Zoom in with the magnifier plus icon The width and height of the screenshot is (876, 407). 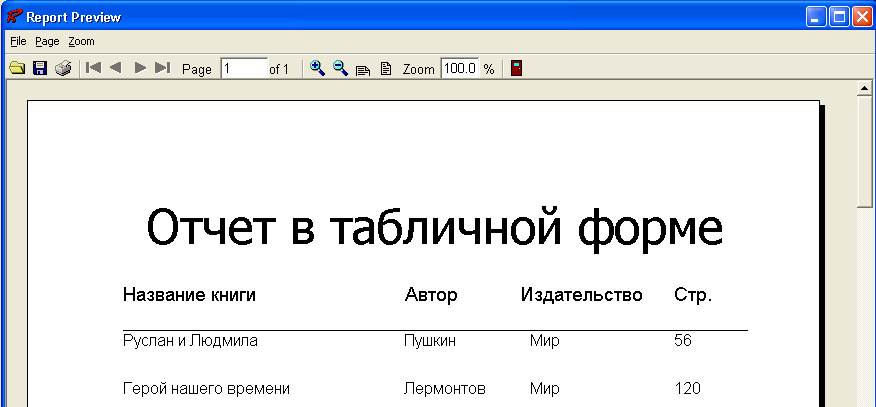(x=317, y=68)
